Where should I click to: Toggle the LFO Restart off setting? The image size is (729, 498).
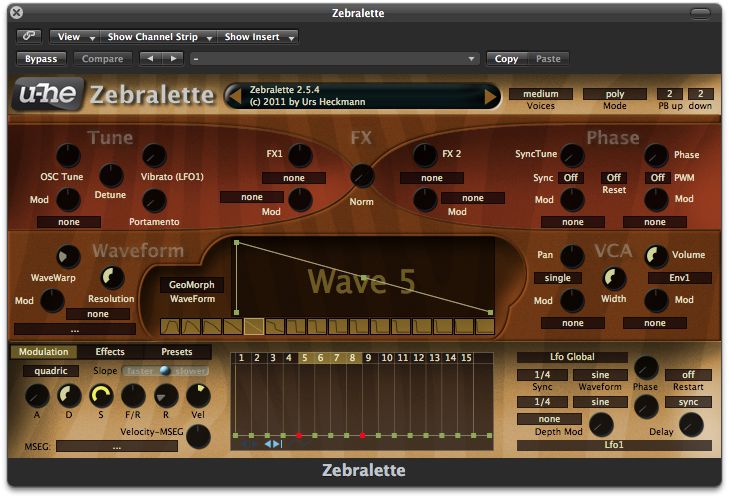pos(688,375)
